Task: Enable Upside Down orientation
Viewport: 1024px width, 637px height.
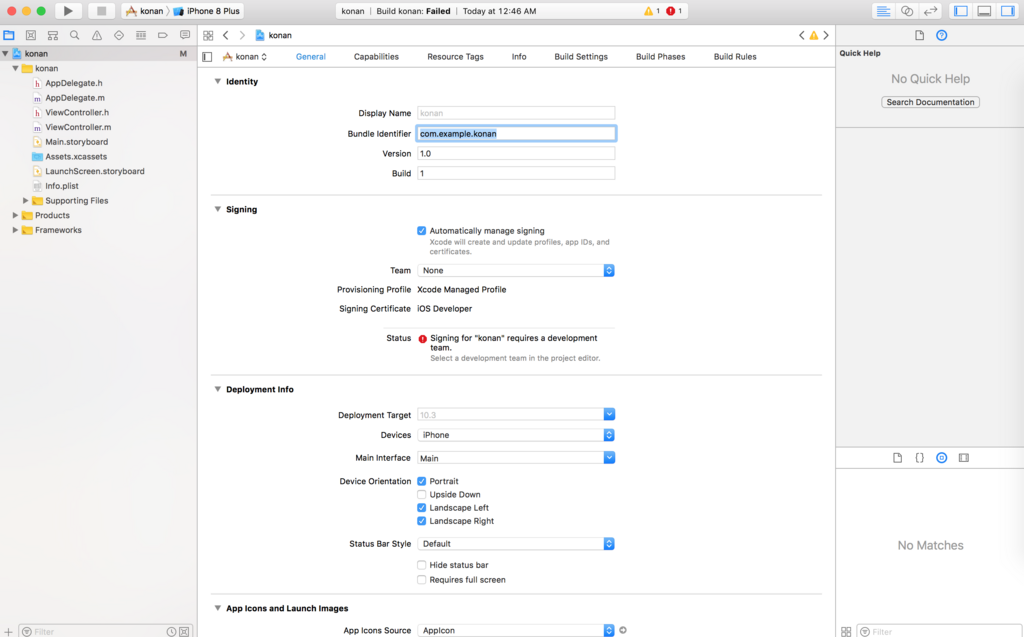Action: [421, 495]
